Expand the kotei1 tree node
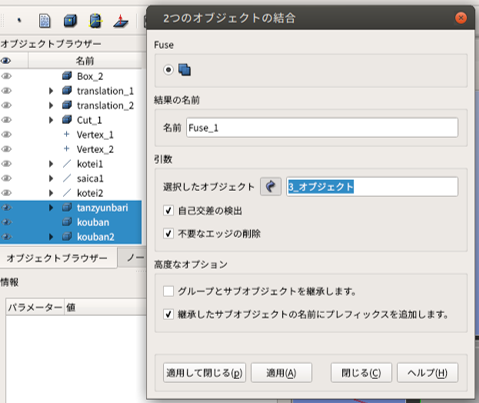The image size is (479, 403). (51, 164)
